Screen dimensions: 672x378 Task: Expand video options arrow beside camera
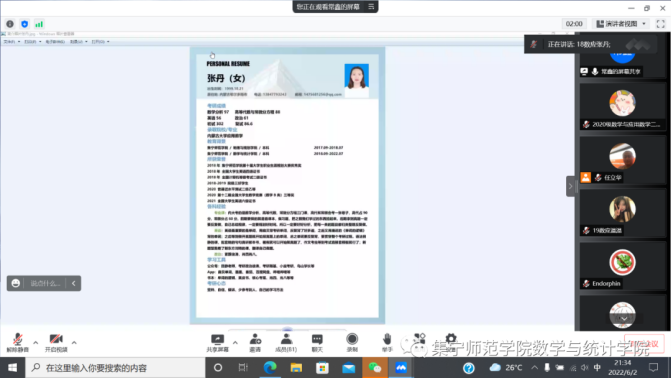[74, 342]
